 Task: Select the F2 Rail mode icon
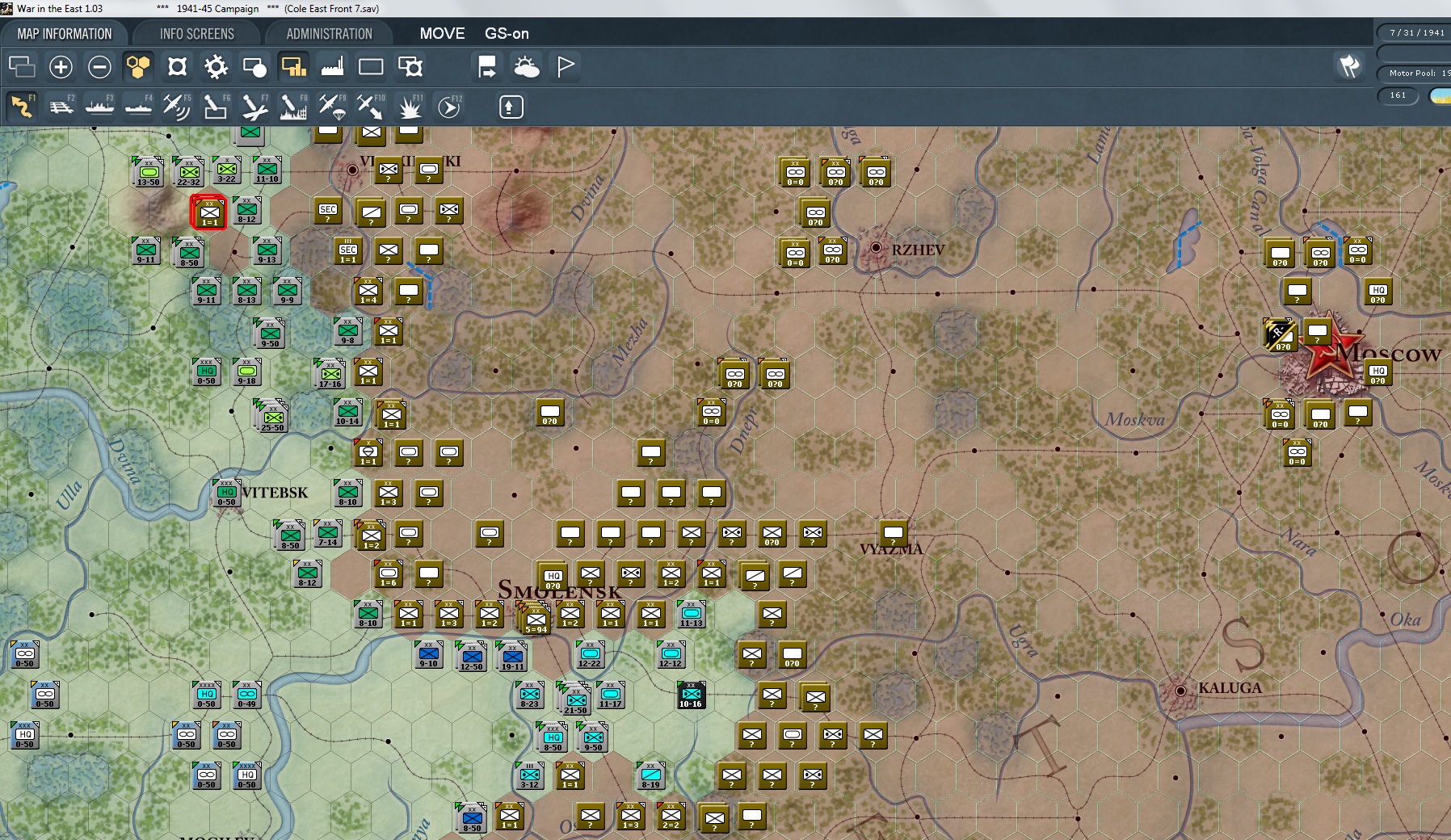(61, 107)
